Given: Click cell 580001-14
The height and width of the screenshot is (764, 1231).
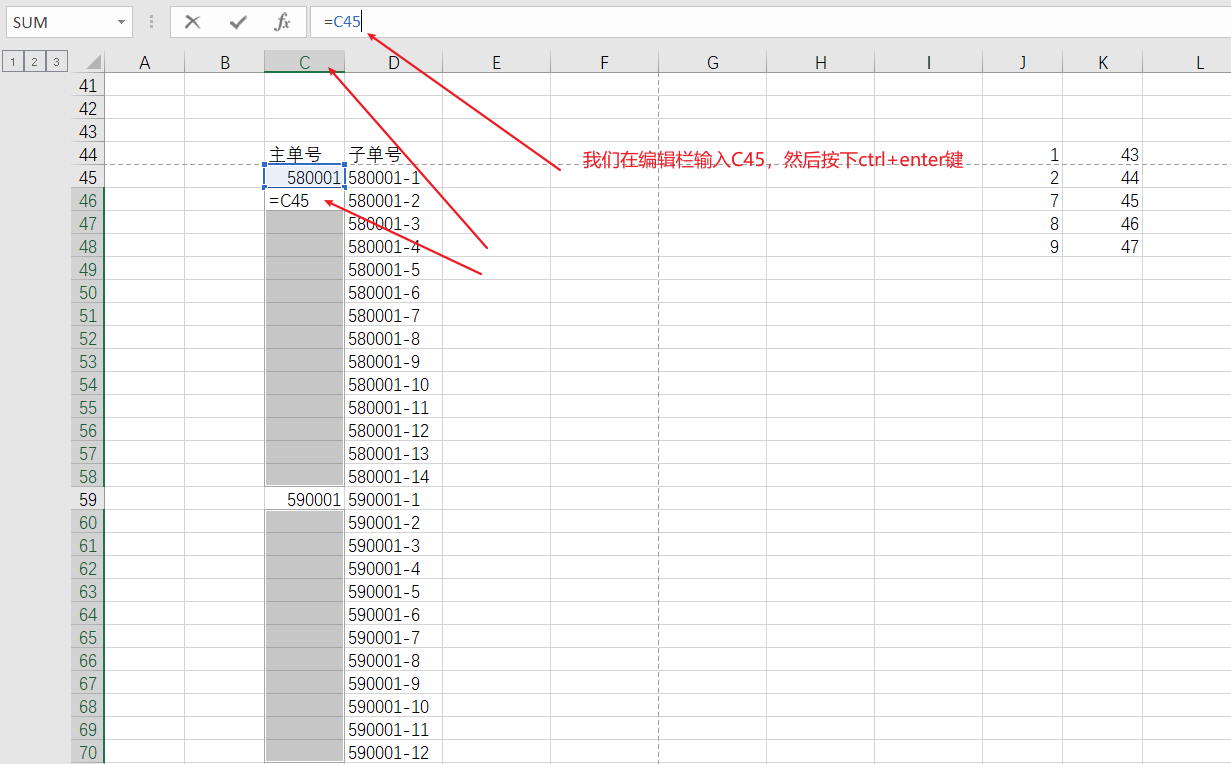Looking at the screenshot, I should 394,477.
